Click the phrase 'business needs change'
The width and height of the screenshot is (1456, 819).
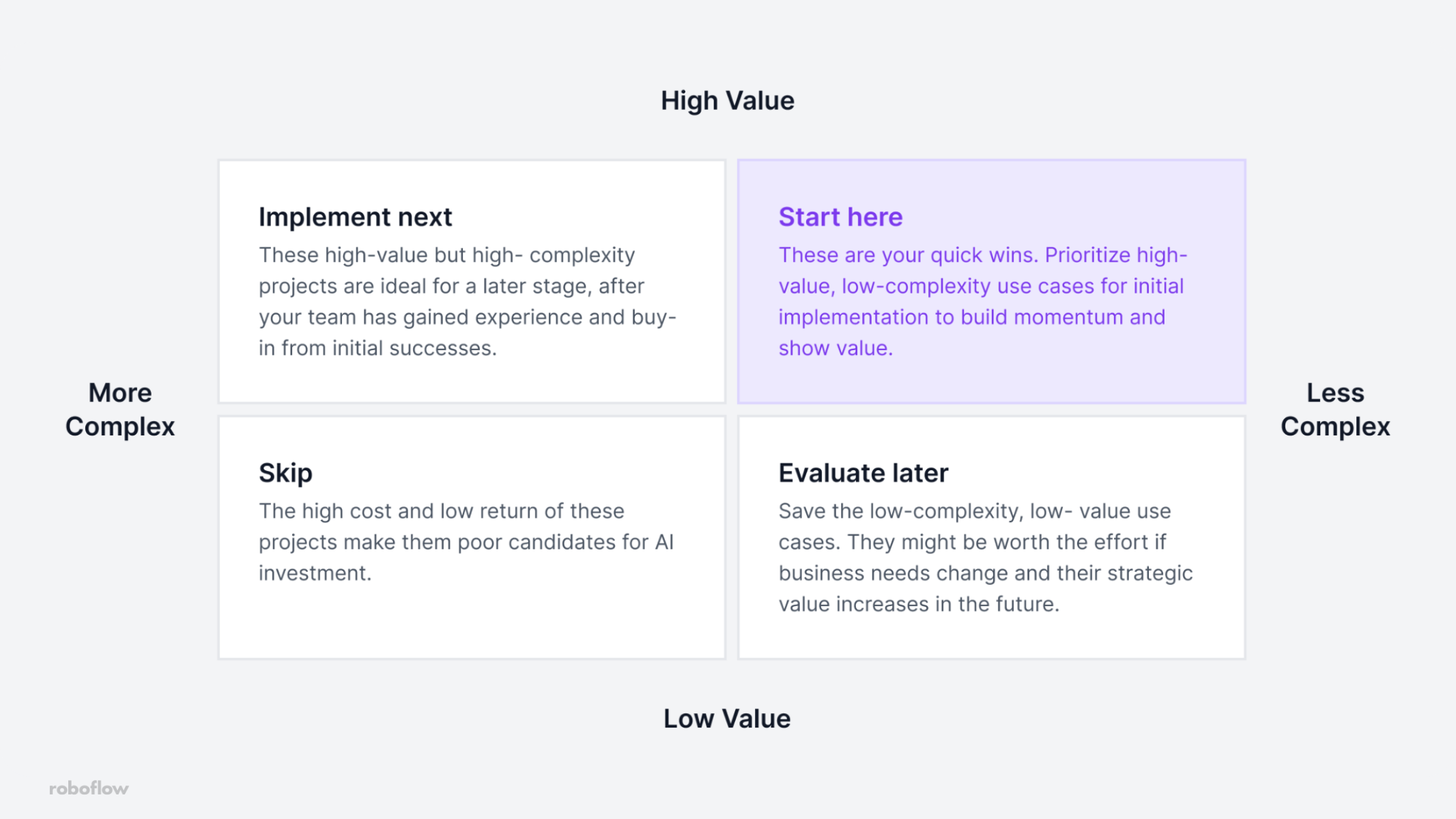(x=894, y=573)
